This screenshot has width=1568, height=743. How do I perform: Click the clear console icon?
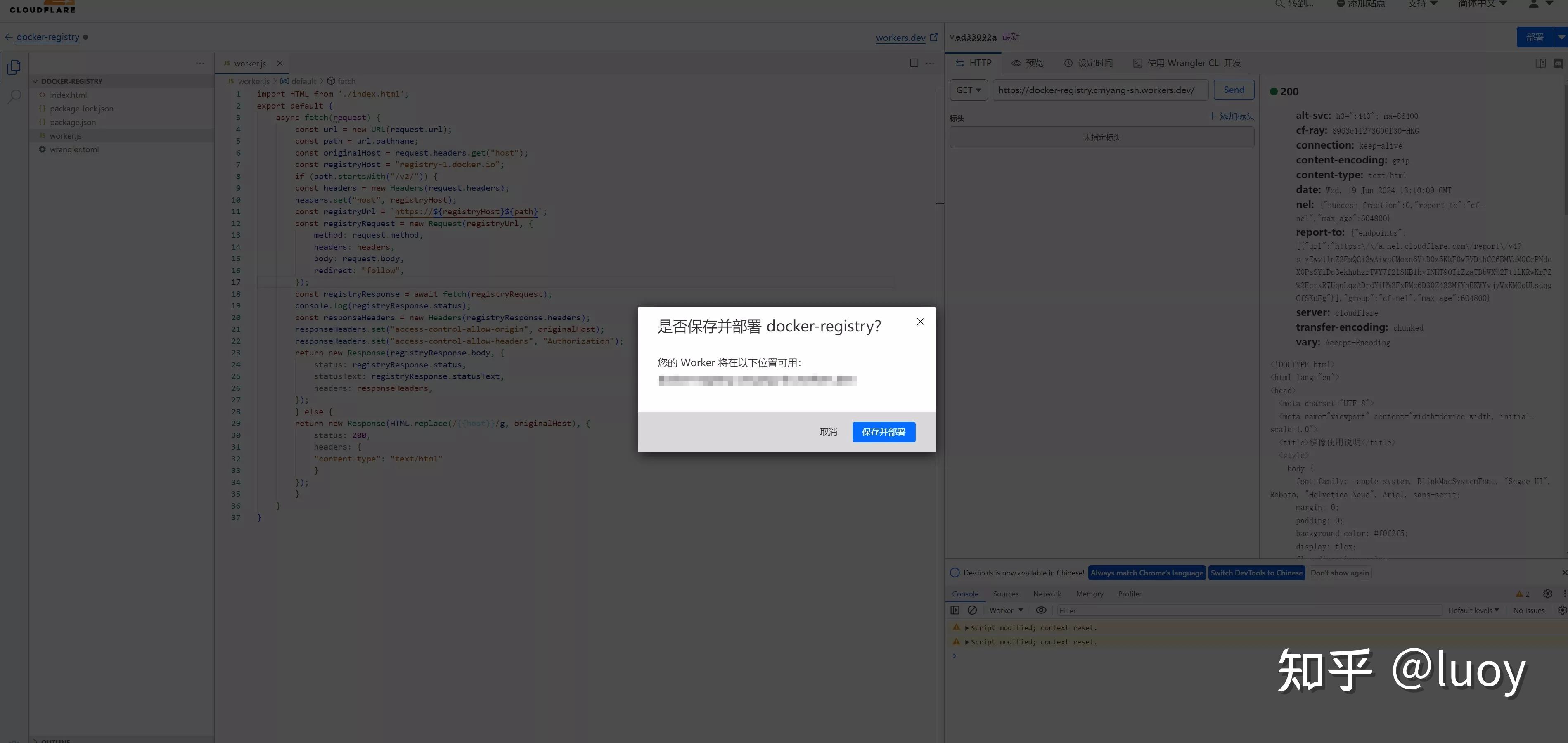pos(972,610)
